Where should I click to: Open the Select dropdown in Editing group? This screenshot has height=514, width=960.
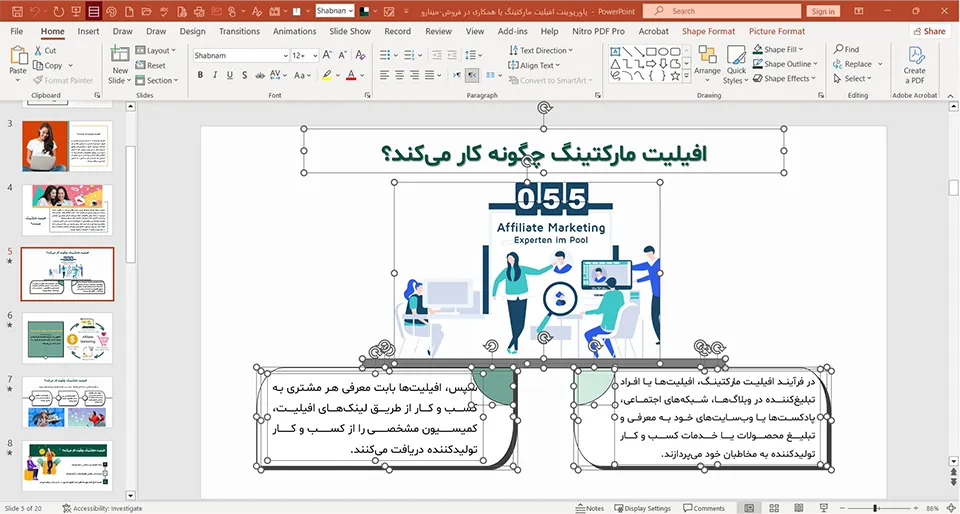click(852, 78)
